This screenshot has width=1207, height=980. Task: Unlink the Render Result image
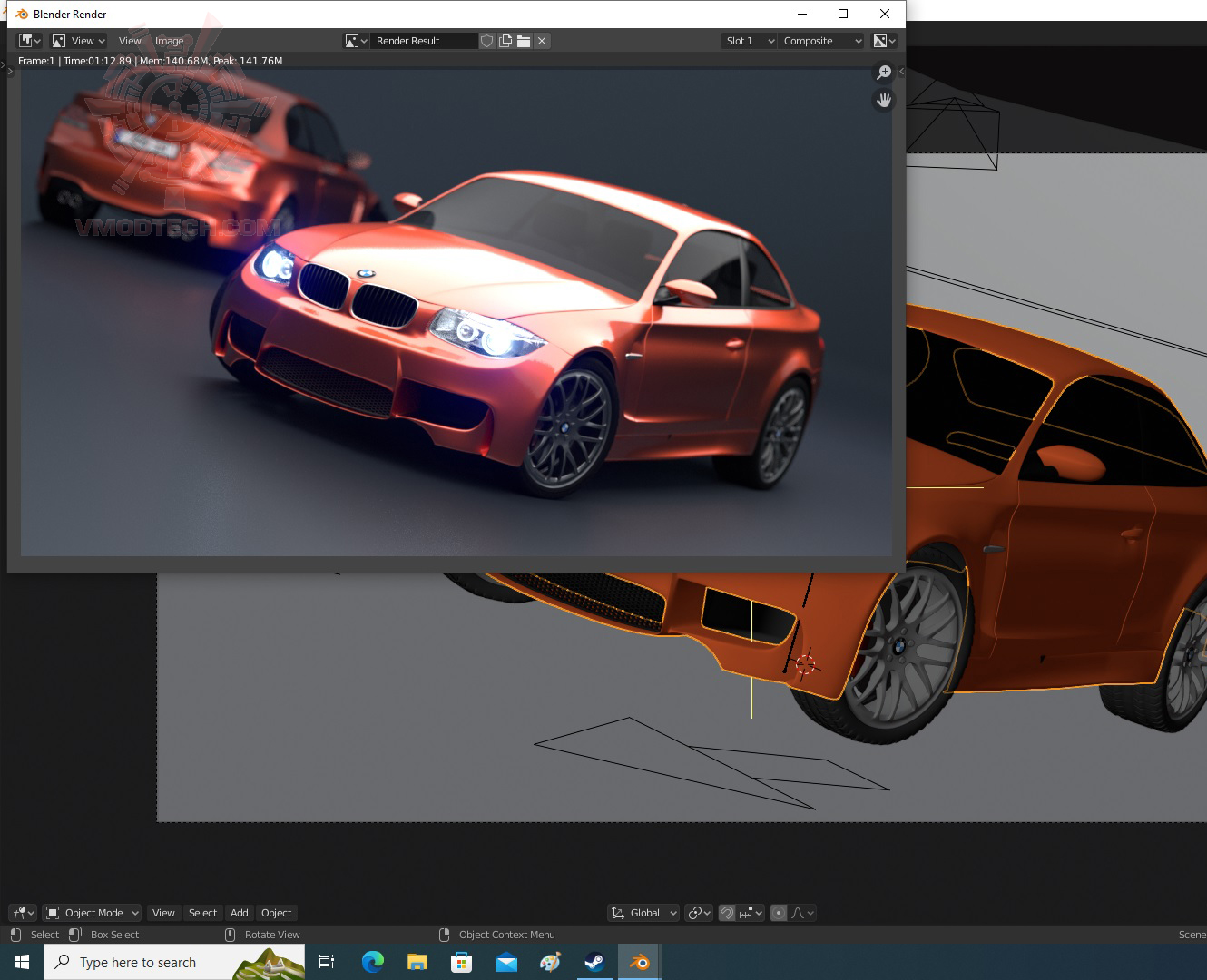(x=542, y=41)
